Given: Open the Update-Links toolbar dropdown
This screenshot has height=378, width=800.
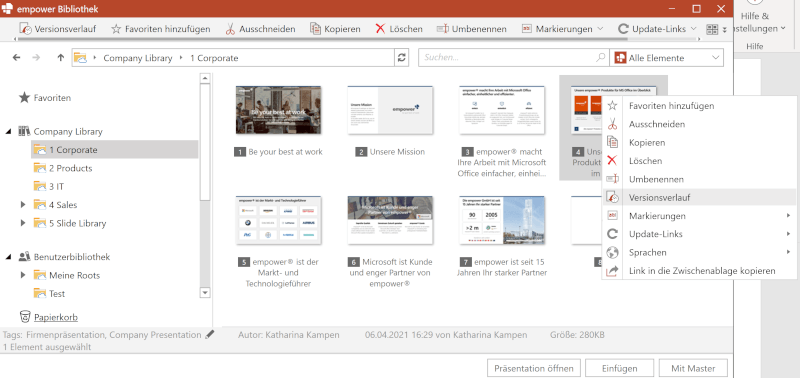Looking at the screenshot, I should (657, 29).
